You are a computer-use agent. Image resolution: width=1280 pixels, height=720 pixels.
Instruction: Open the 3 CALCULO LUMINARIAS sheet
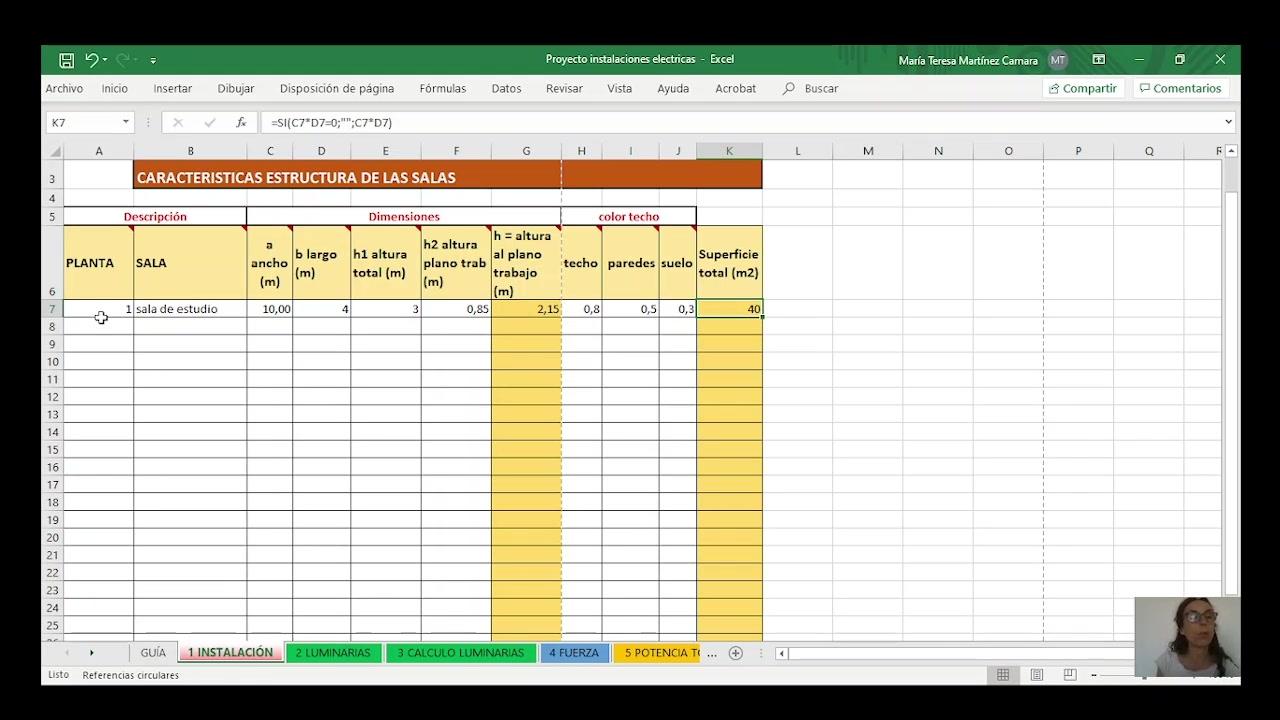coord(461,653)
